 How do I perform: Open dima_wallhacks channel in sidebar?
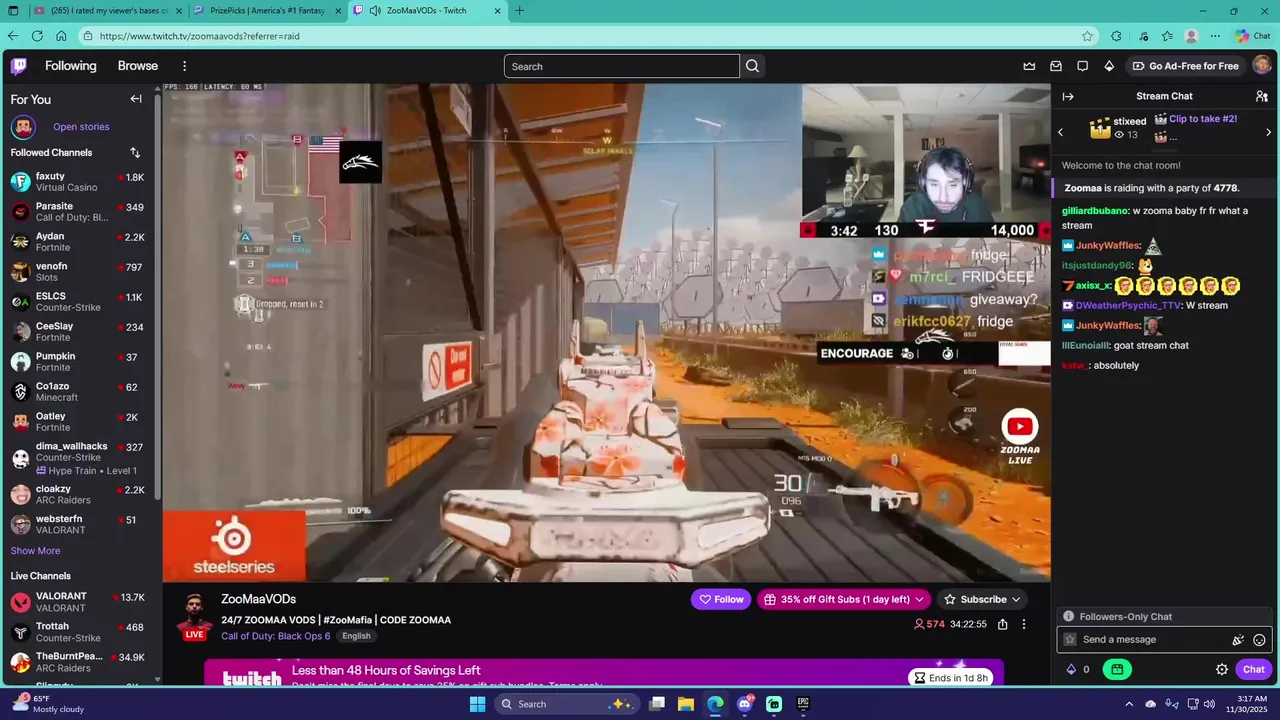80,458
